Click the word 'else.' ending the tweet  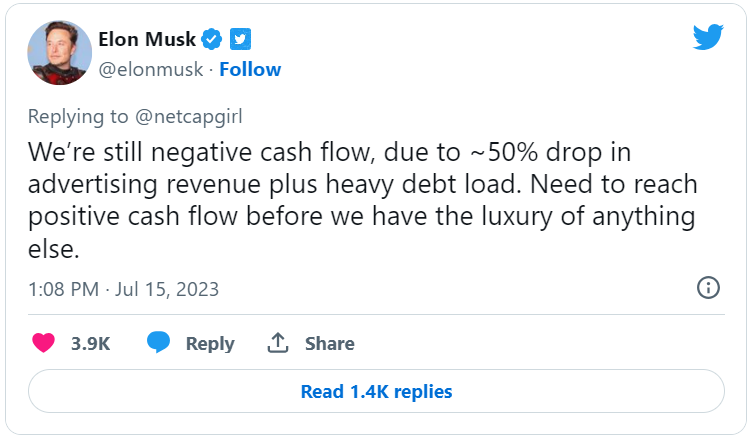(x=53, y=249)
